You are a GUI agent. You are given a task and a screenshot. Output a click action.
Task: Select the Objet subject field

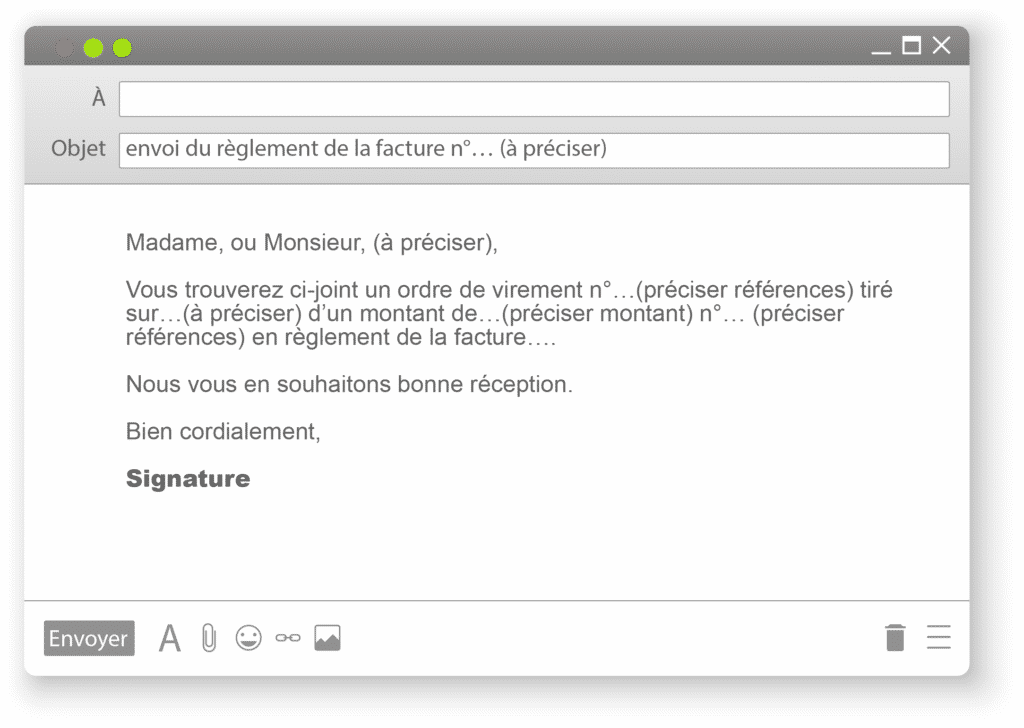tap(534, 150)
